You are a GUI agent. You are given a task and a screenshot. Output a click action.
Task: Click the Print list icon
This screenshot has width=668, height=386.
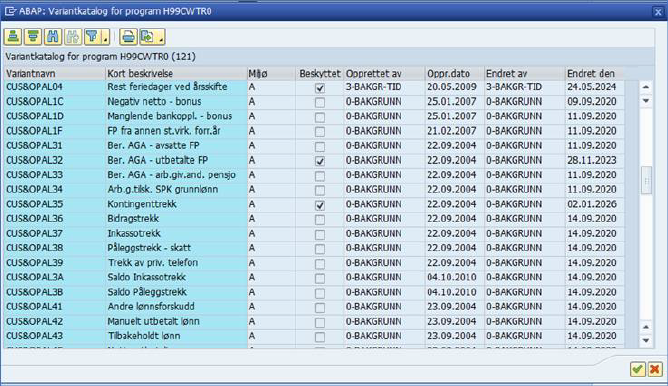[x=128, y=37]
